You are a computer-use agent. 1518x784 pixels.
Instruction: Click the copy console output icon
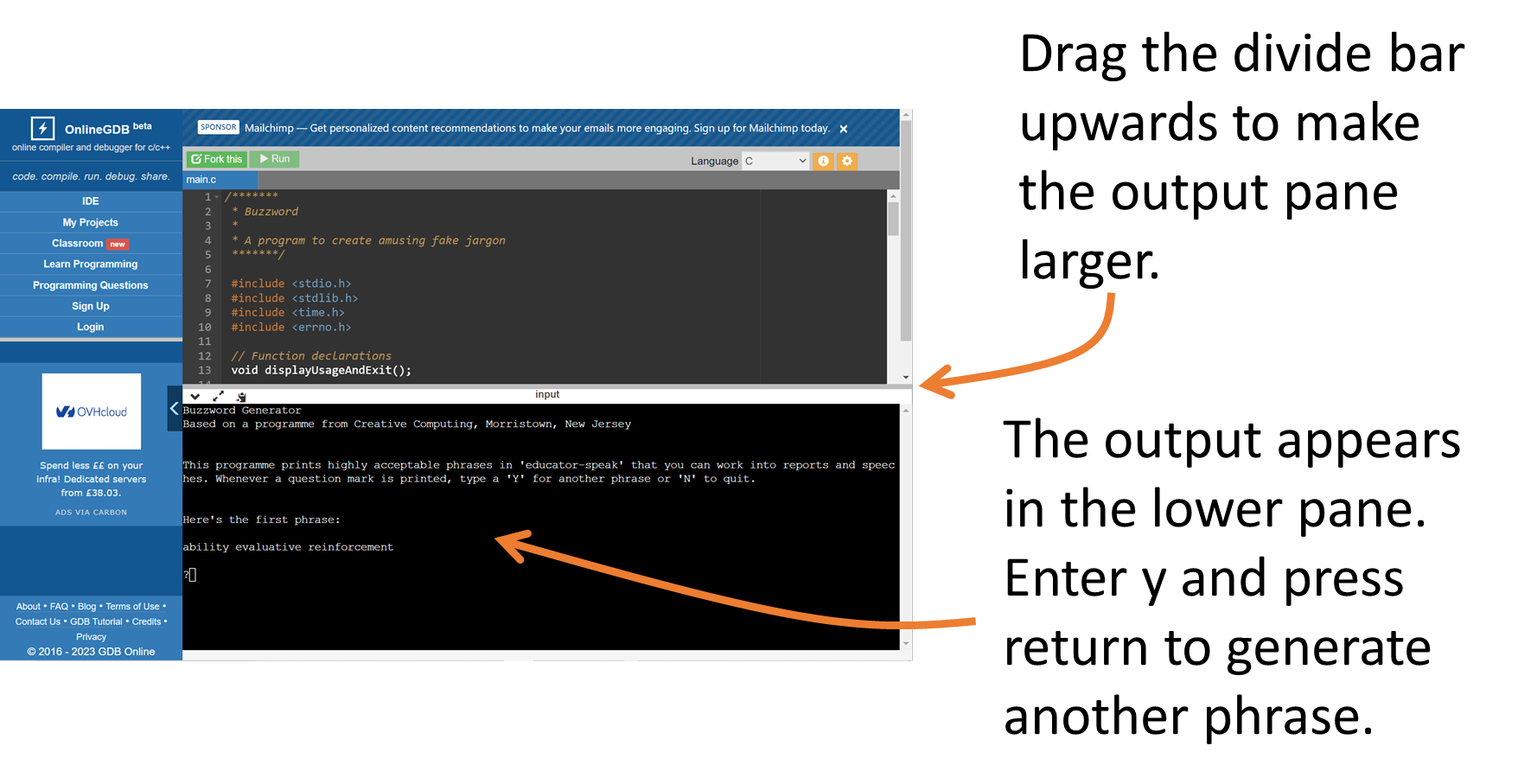click(241, 396)
